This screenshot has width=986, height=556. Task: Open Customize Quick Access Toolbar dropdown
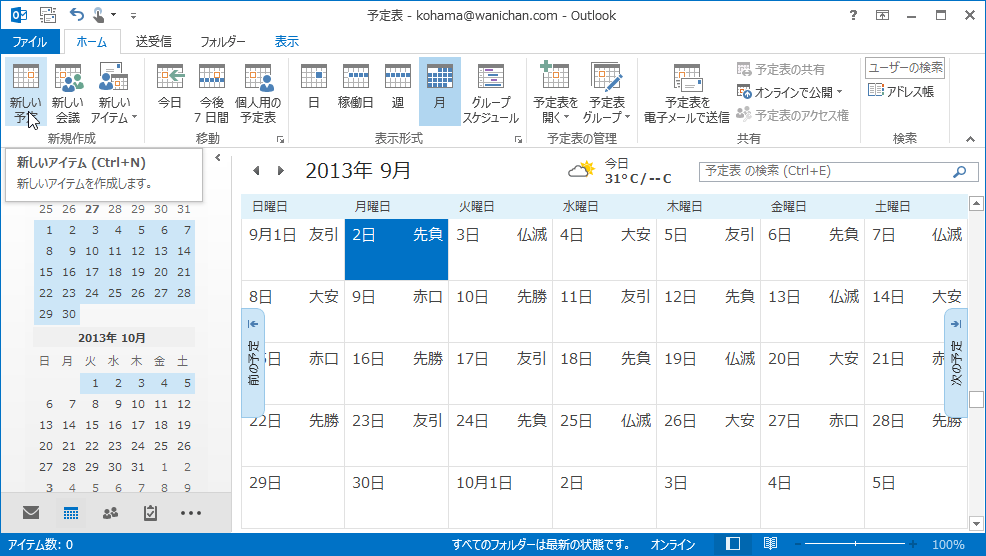pyautogui.click(x=133, y=15)
